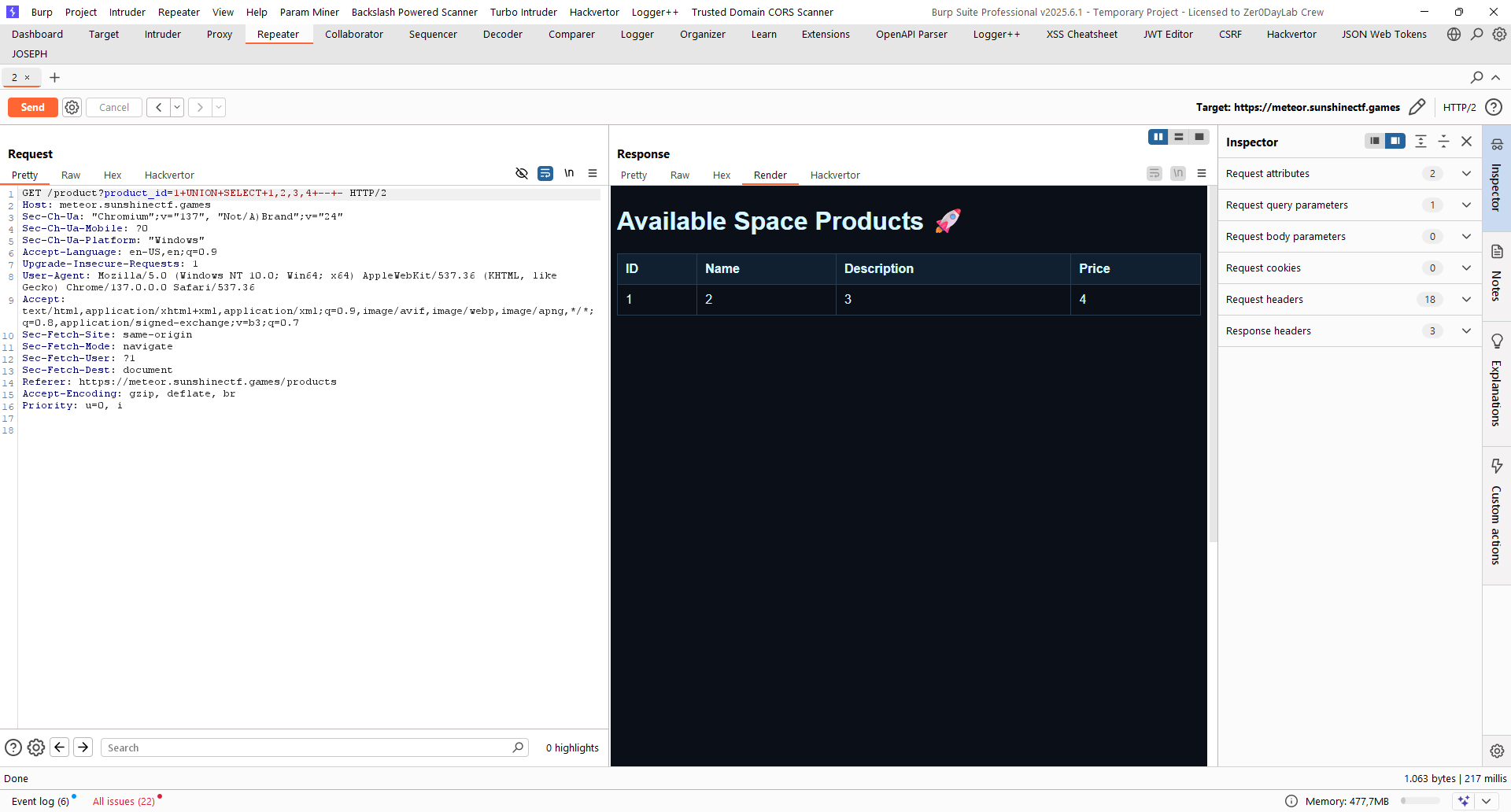1511x812 pixels.
Task: Toggle word wrap in the request editor
Action: coord(545,173)
